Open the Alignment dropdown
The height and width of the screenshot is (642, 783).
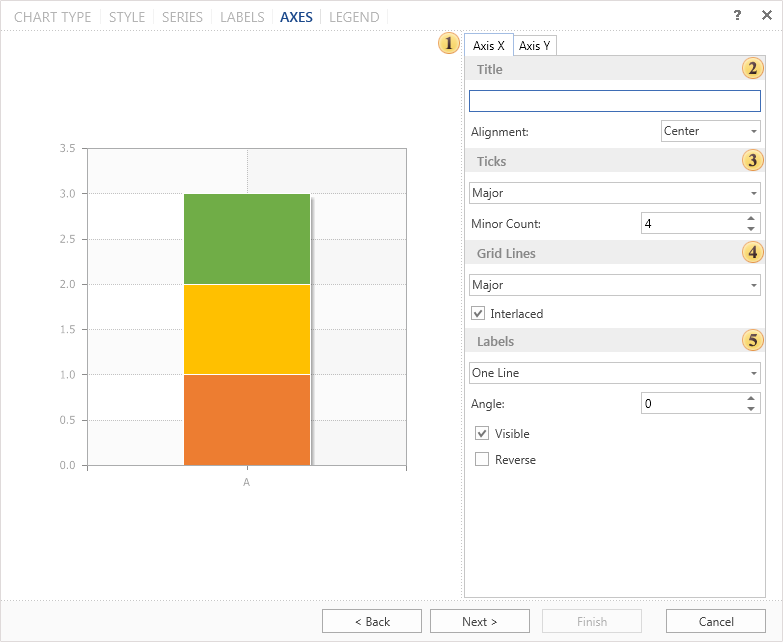point(711,131)
